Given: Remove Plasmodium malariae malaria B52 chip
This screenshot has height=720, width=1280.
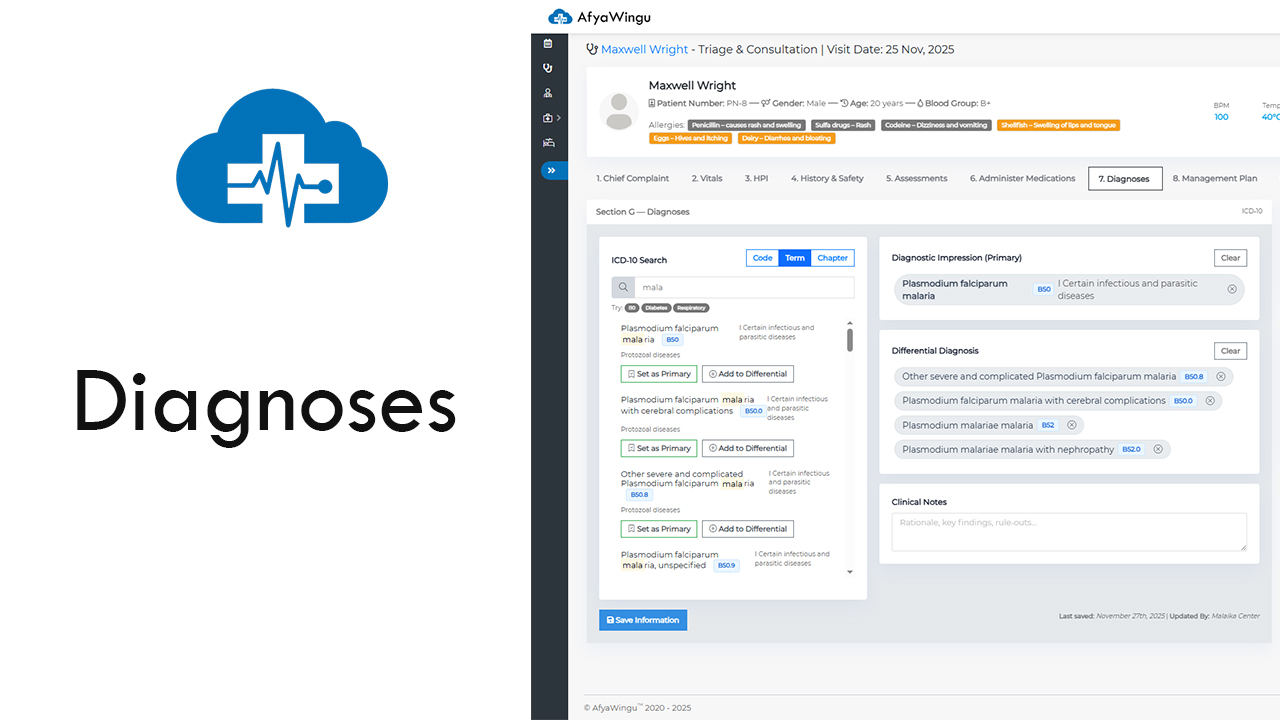Looking at the screenshot, I should [1071, 425].
